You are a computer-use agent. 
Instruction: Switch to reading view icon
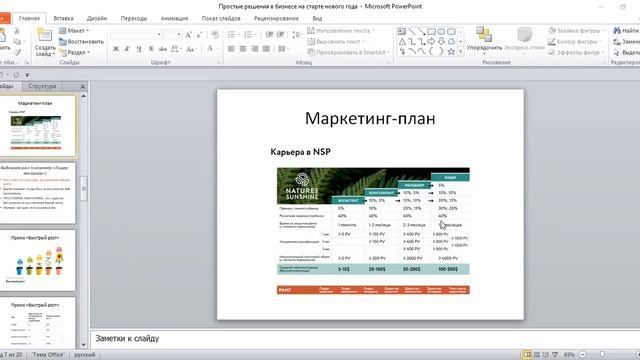[546, 355]
